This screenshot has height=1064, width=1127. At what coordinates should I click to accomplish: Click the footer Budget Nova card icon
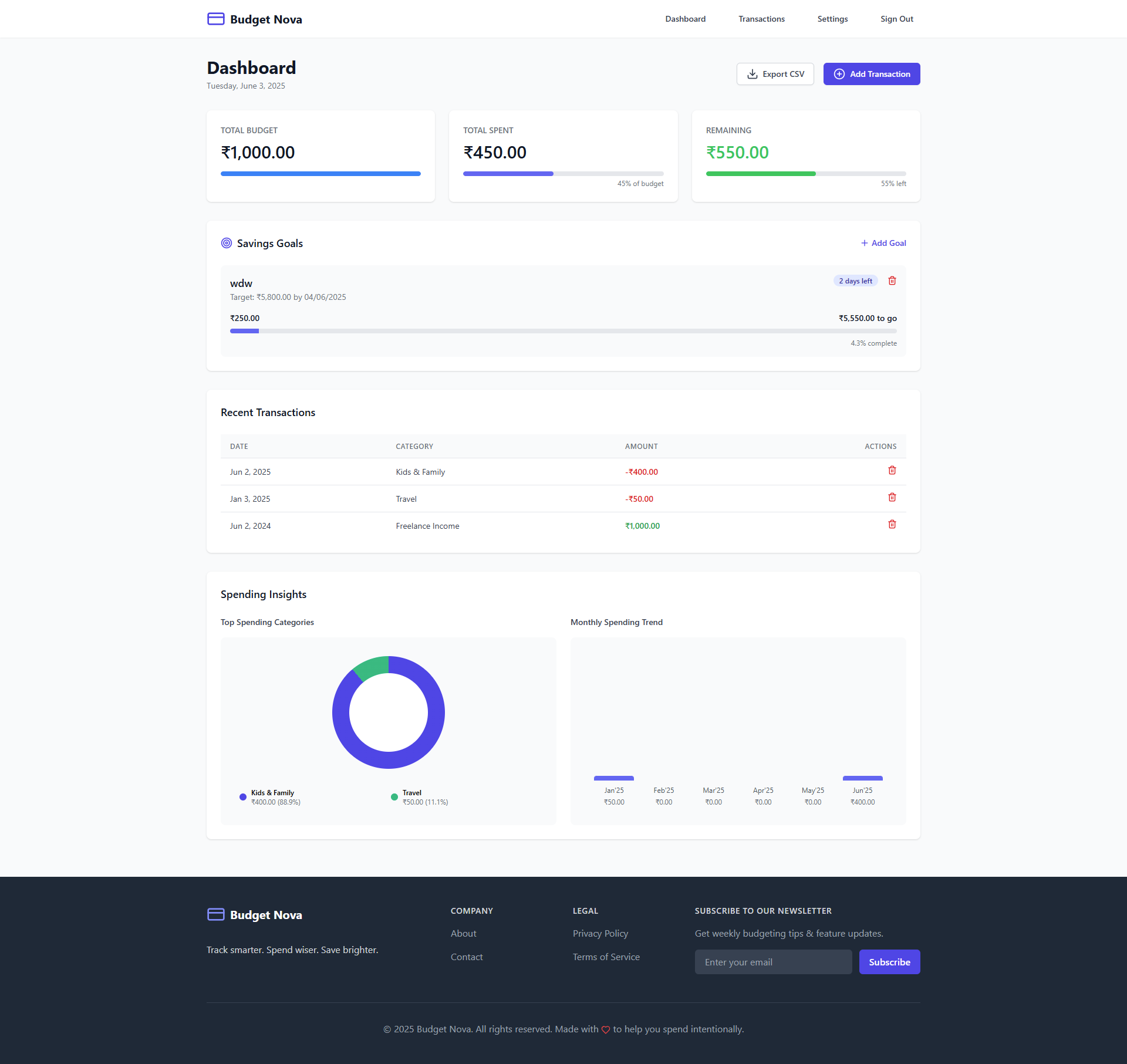tap(215, 914)
